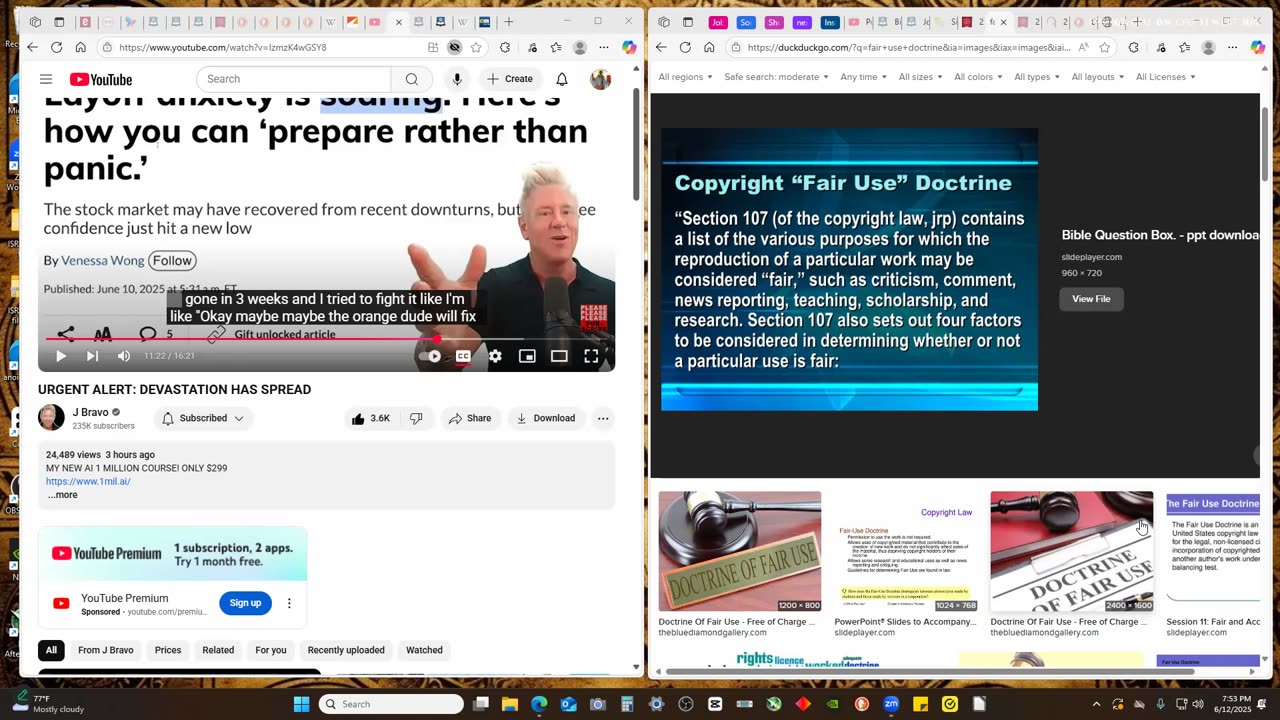Open the 'Copyright Law' slide thumbnail
1280x720 pixels.
(x=906, y=551)
